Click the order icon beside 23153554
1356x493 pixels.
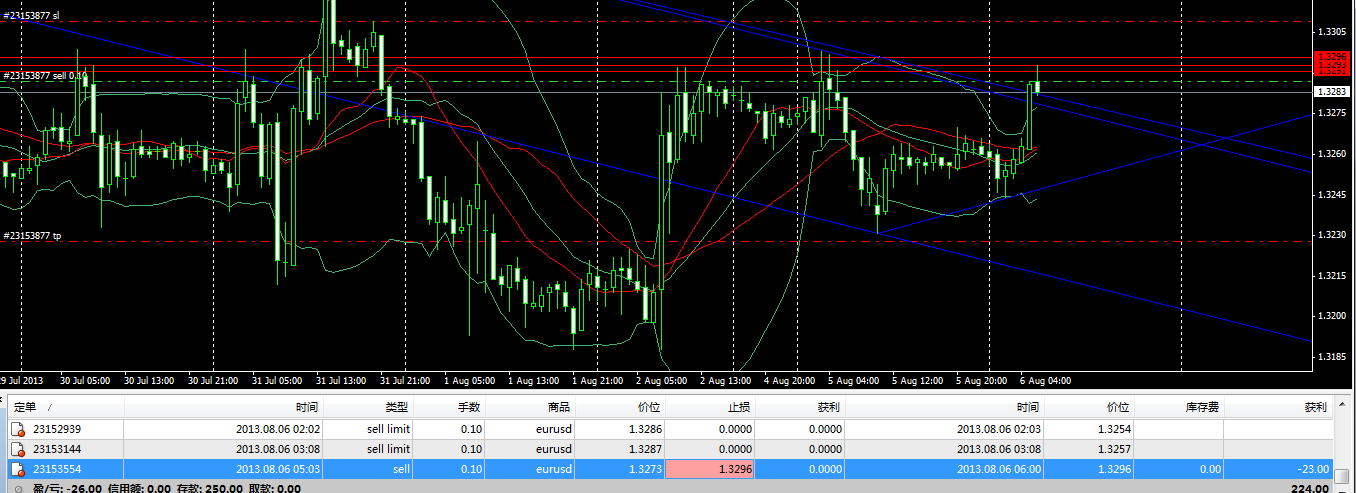pos(17,469)
